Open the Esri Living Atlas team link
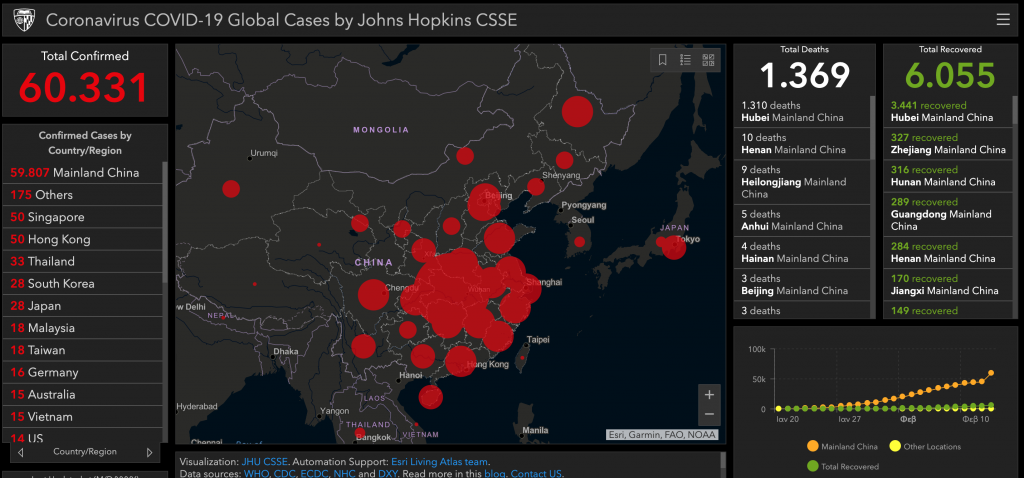The height and width of the screenshot is (478, 1024). [444, 461]
